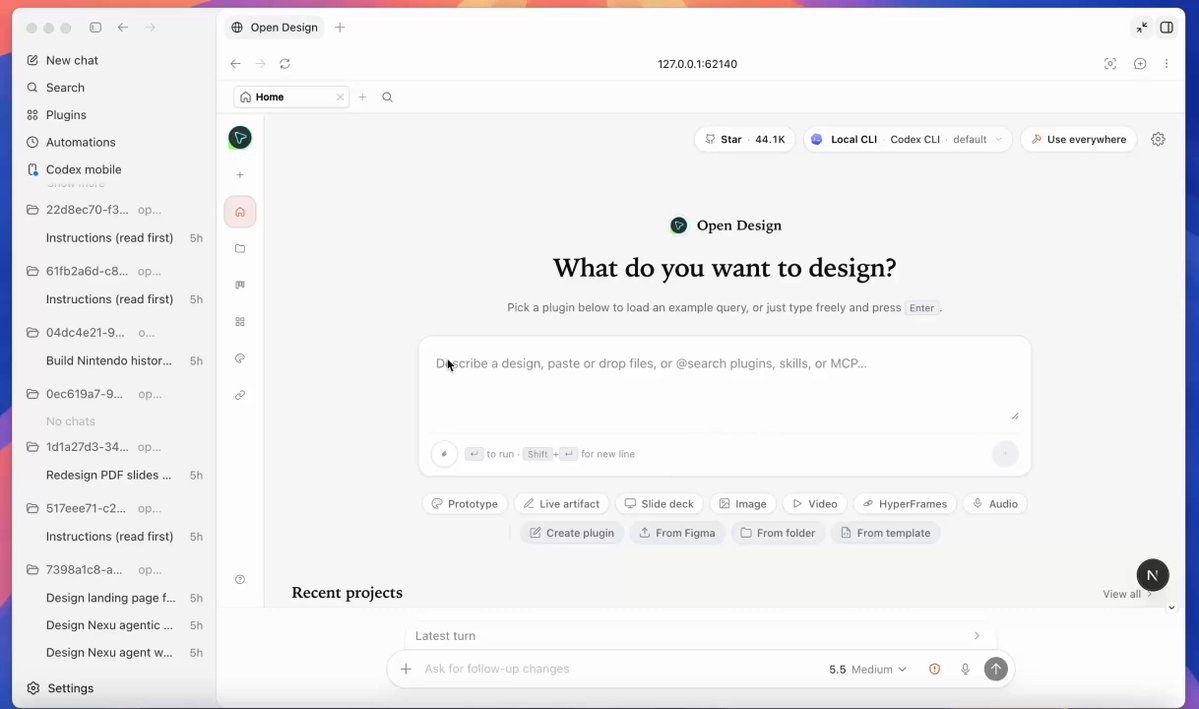Select the Video chip
Screen dimensions: 1199x709
tap(814, 504)
